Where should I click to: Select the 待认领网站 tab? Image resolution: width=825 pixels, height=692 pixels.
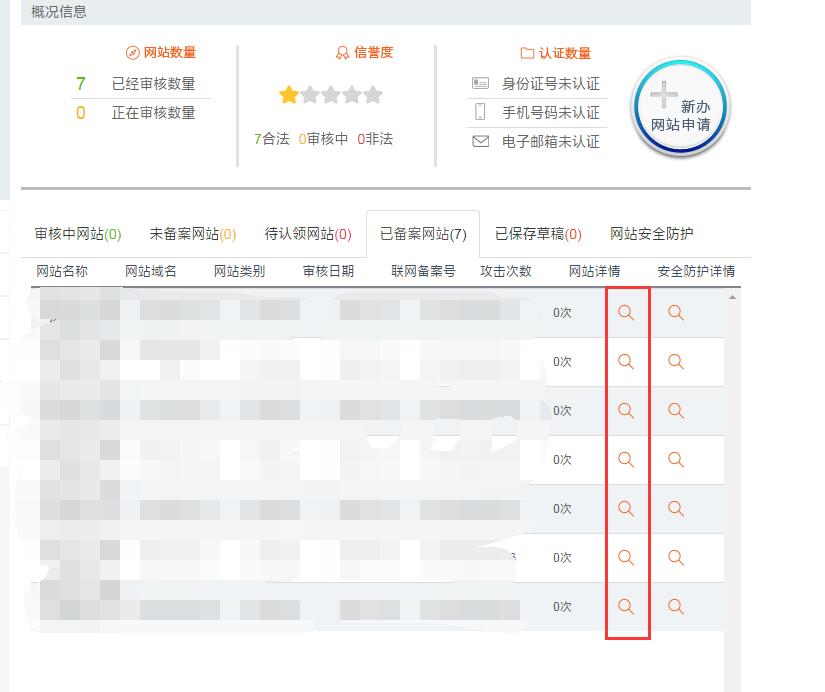(308, 234)
